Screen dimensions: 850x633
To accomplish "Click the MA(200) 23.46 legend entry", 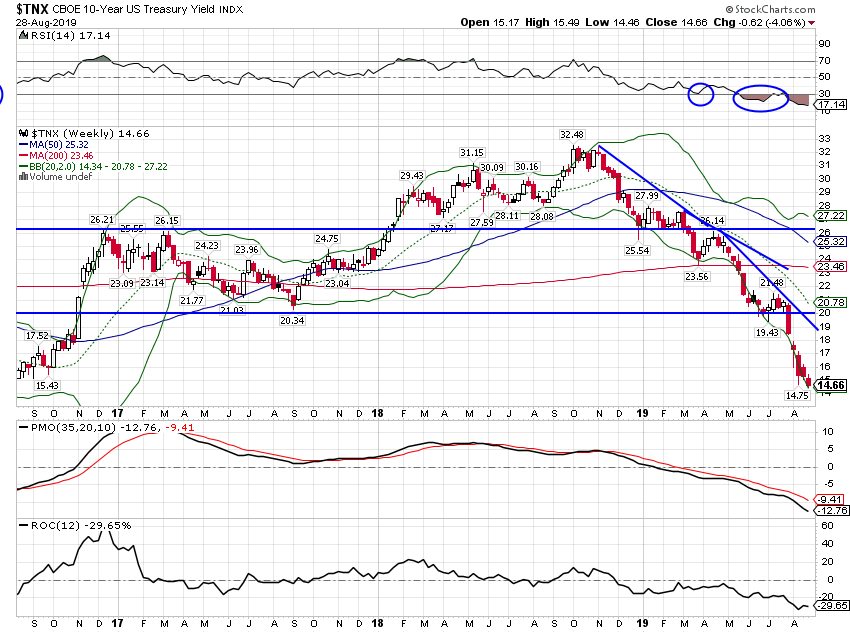I will click(x=61, y=156).
